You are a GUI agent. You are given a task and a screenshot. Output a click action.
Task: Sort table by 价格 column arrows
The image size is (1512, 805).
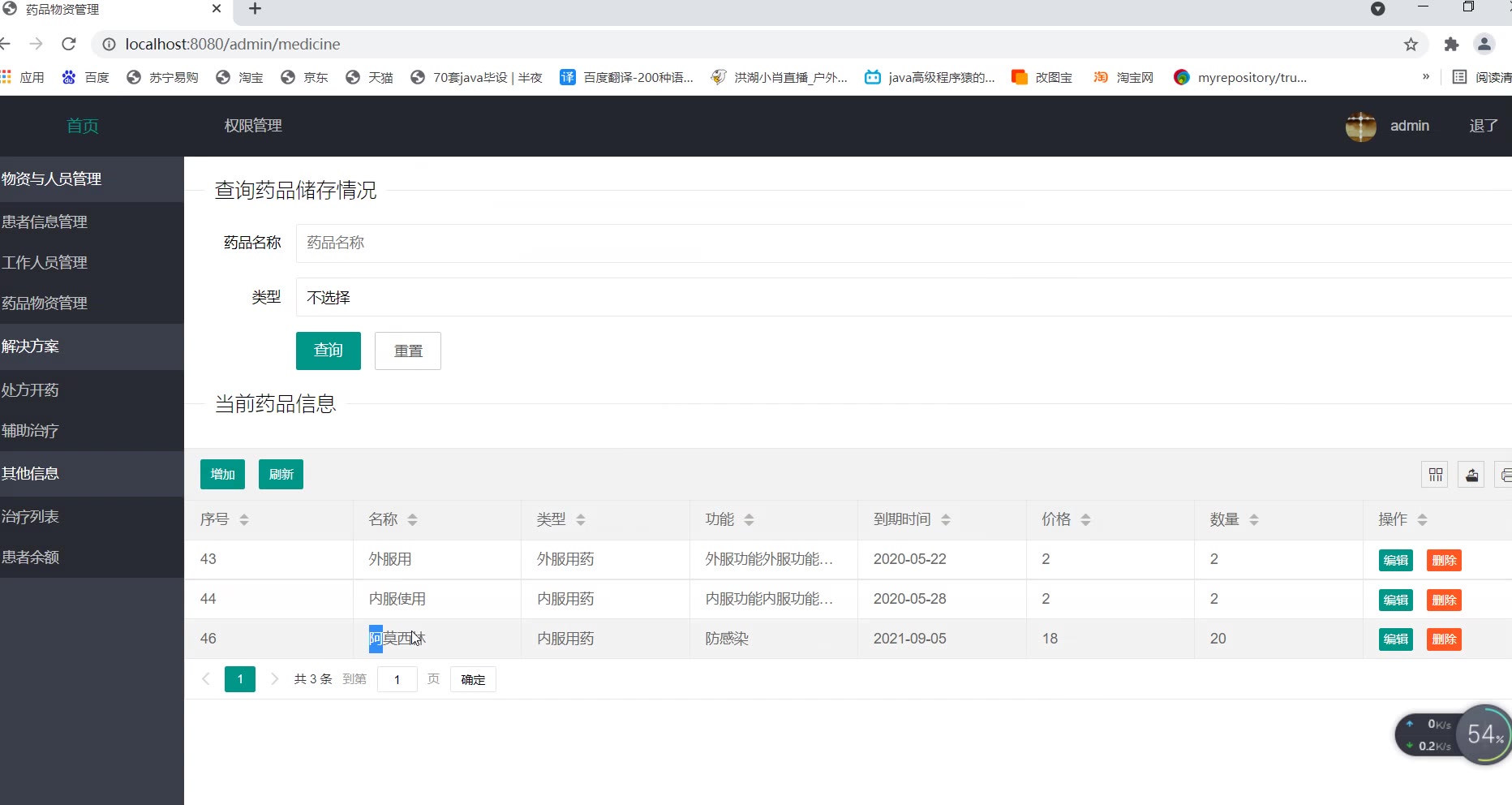(x=1085, y=520)
